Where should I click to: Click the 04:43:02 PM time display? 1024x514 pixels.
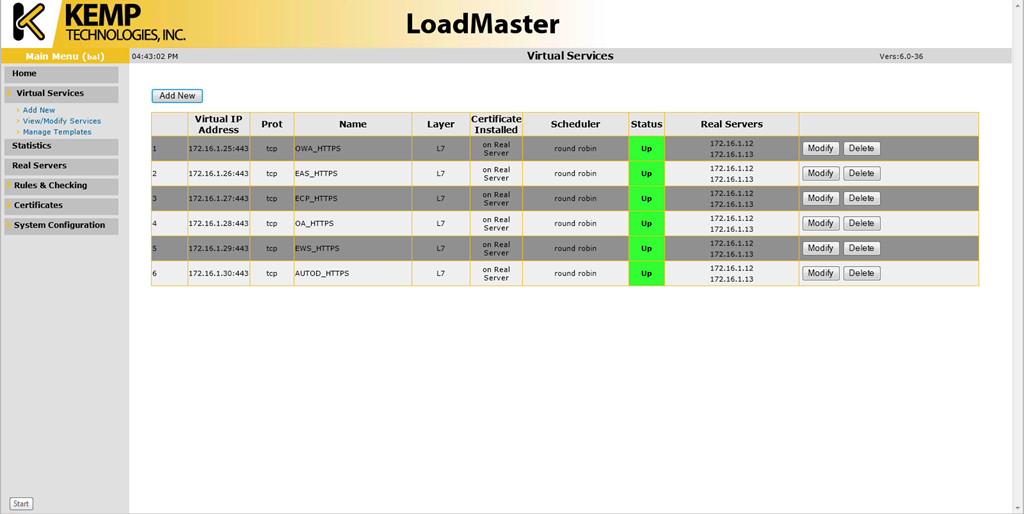pyautogui.click(x=155, y=56)
